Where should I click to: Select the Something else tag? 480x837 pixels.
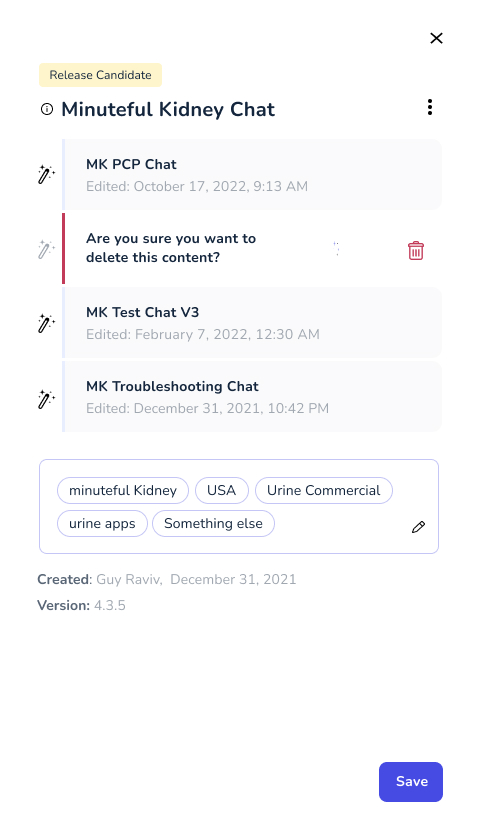click(x=213, y=524)
